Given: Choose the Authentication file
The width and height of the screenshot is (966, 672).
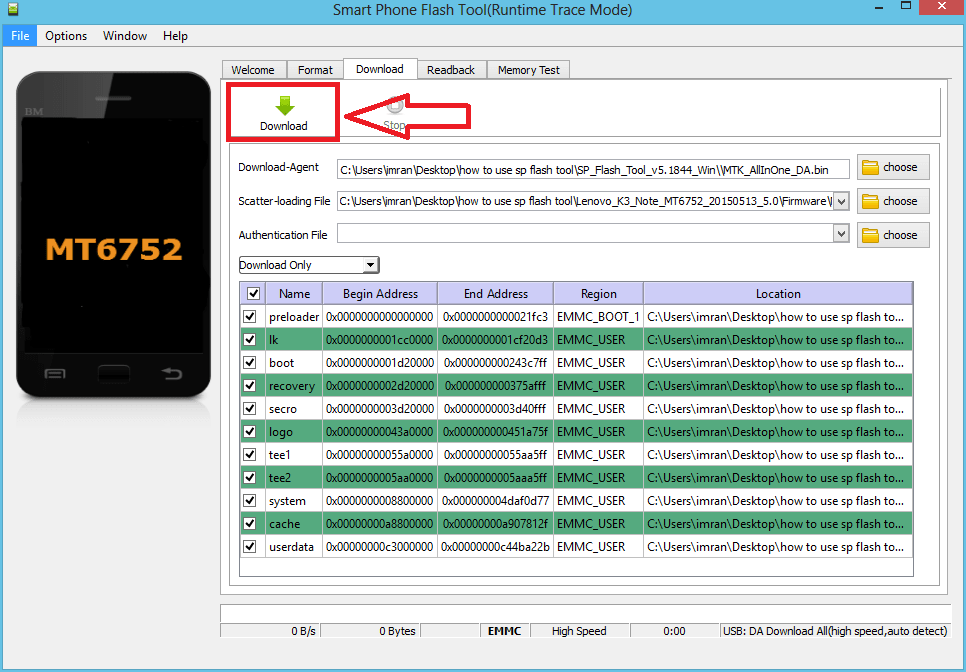Looking at the screenshot, I should tap(893, 235).
